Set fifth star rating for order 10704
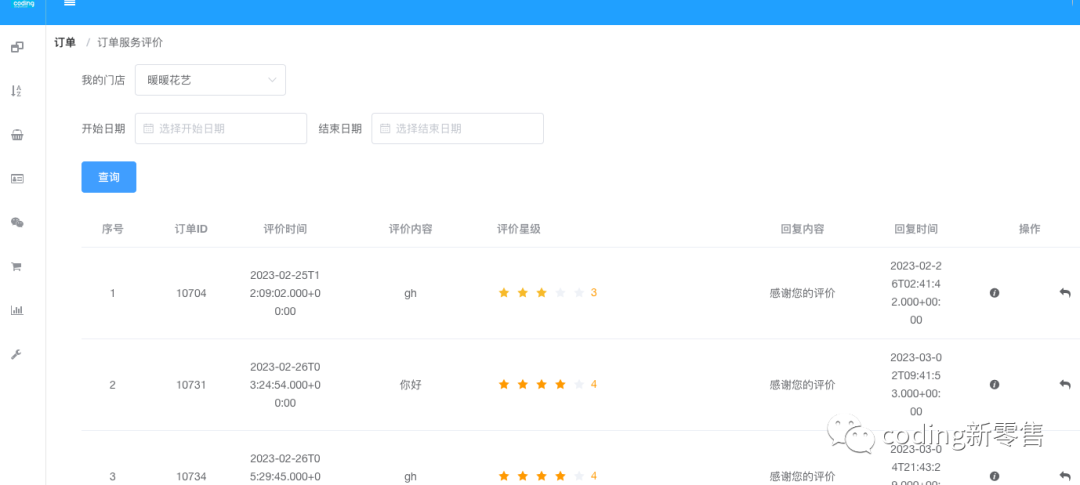The height and width of the screenshot is (485, 1080). click(x=579, y=293)
